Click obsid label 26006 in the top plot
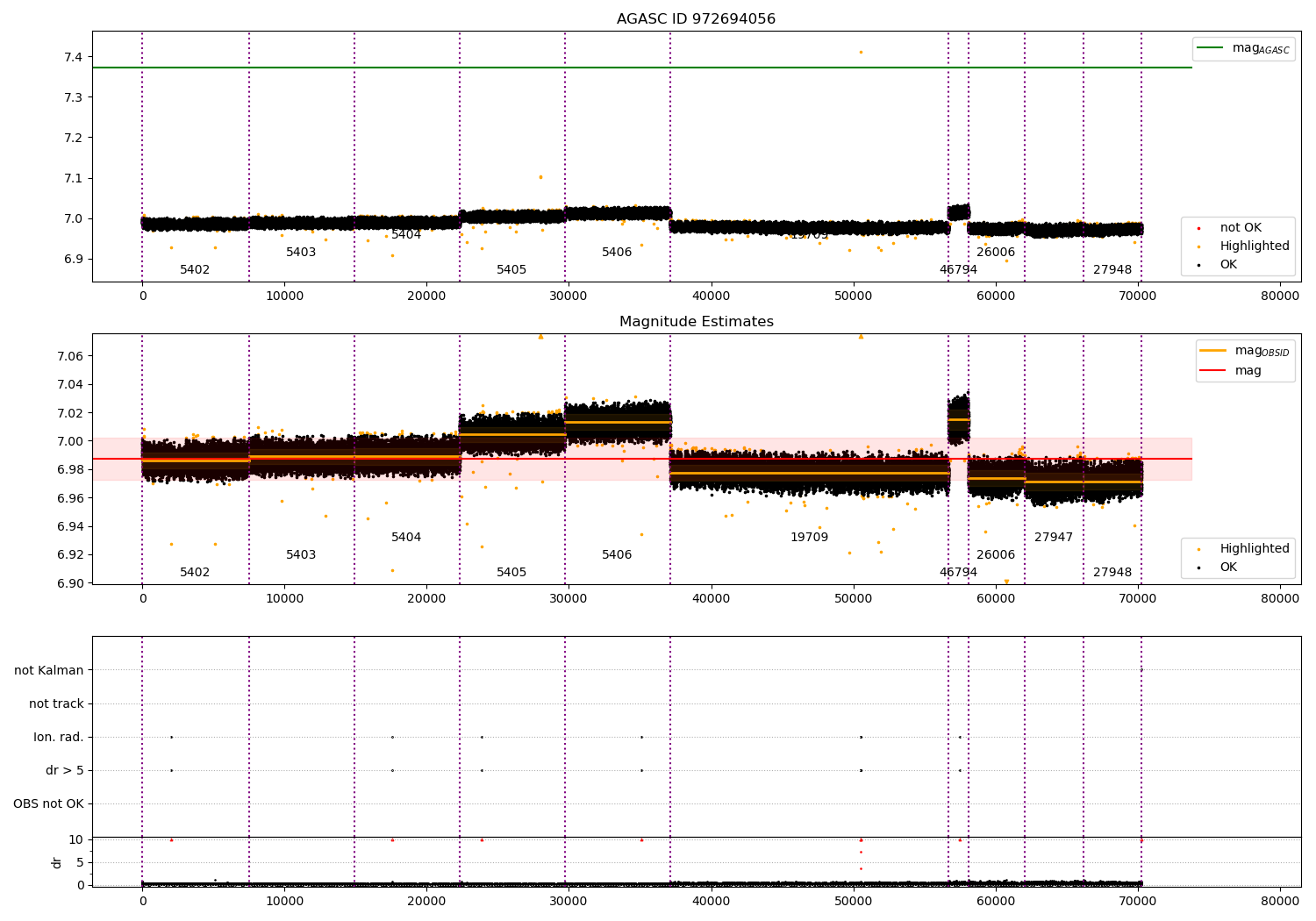Image resolution: width=1316 pixels, height=921 pixels. pyautogui.click(x=996, y=253)
